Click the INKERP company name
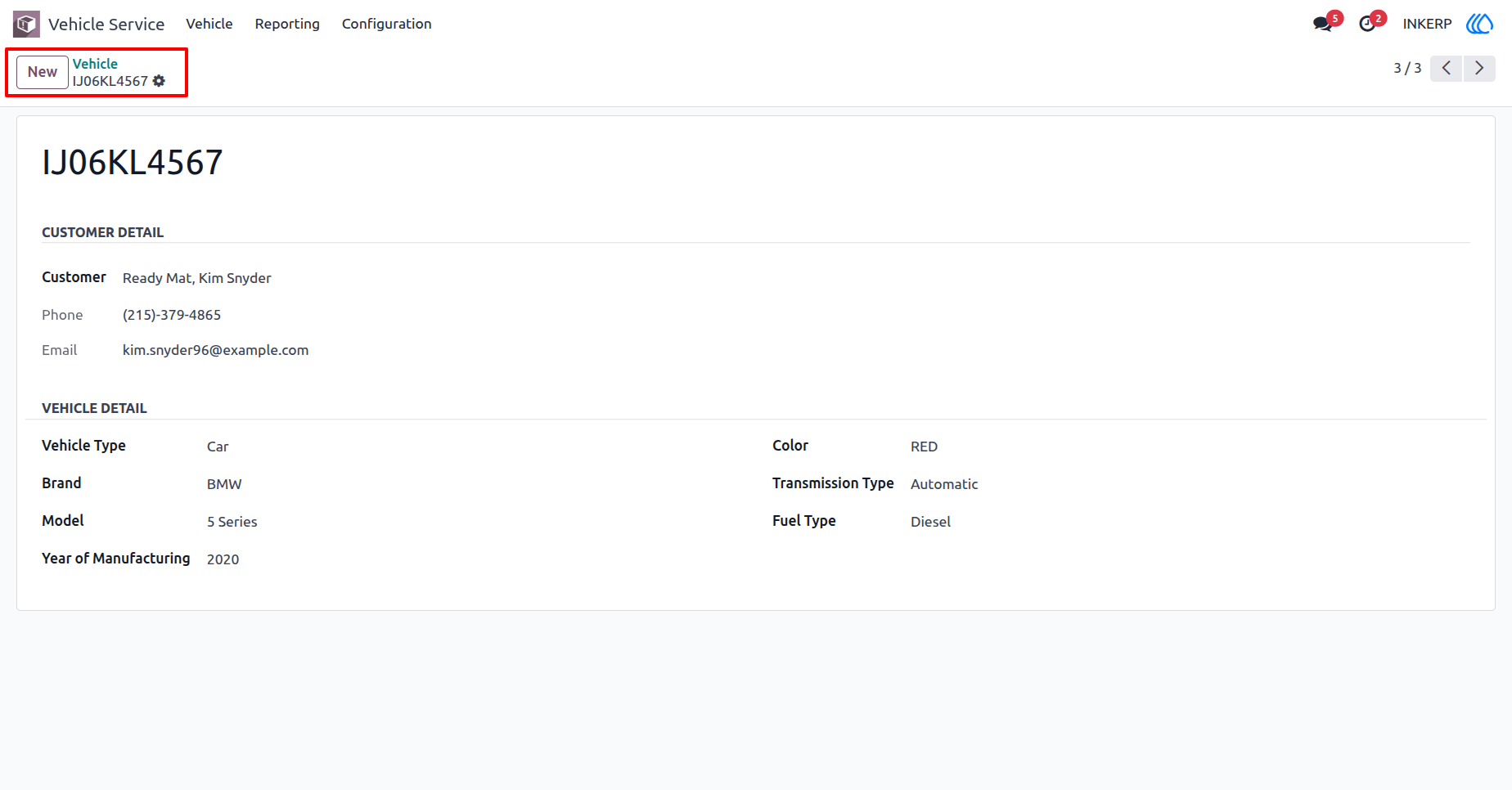 pyautogui.click(x=1427, y=24)
